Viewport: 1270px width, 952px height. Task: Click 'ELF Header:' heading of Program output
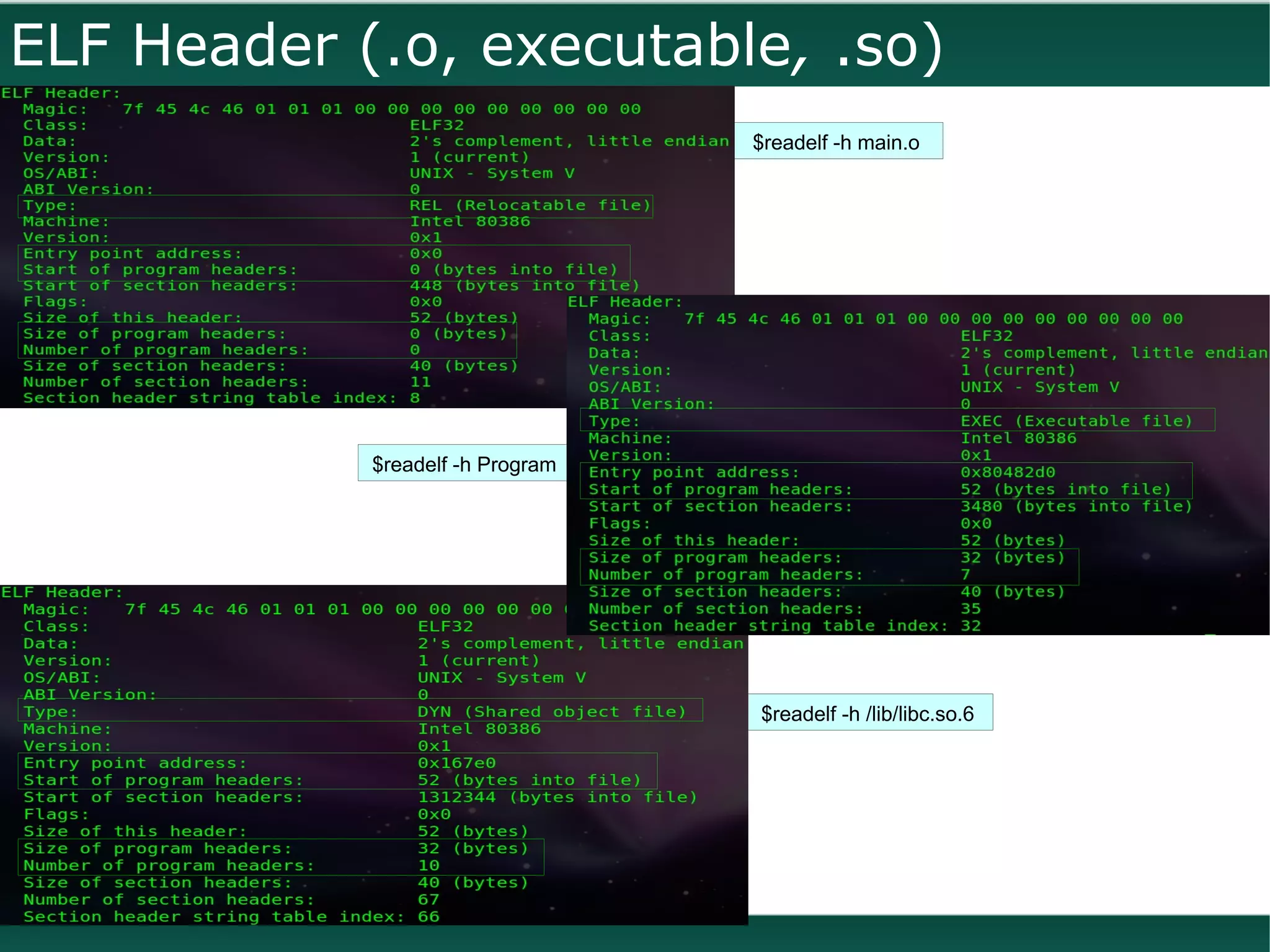[625, 302]
